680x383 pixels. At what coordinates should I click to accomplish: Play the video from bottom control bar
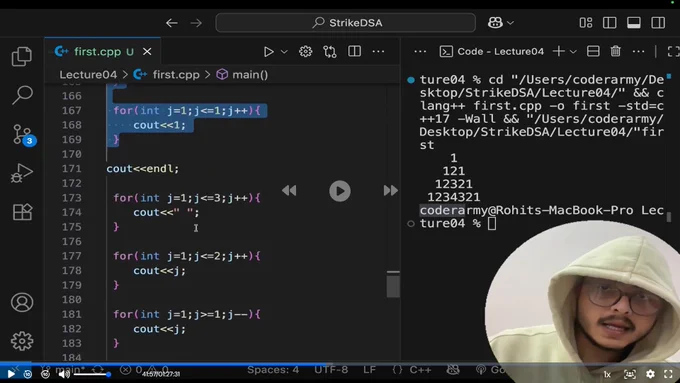click(x=11, y=374)
